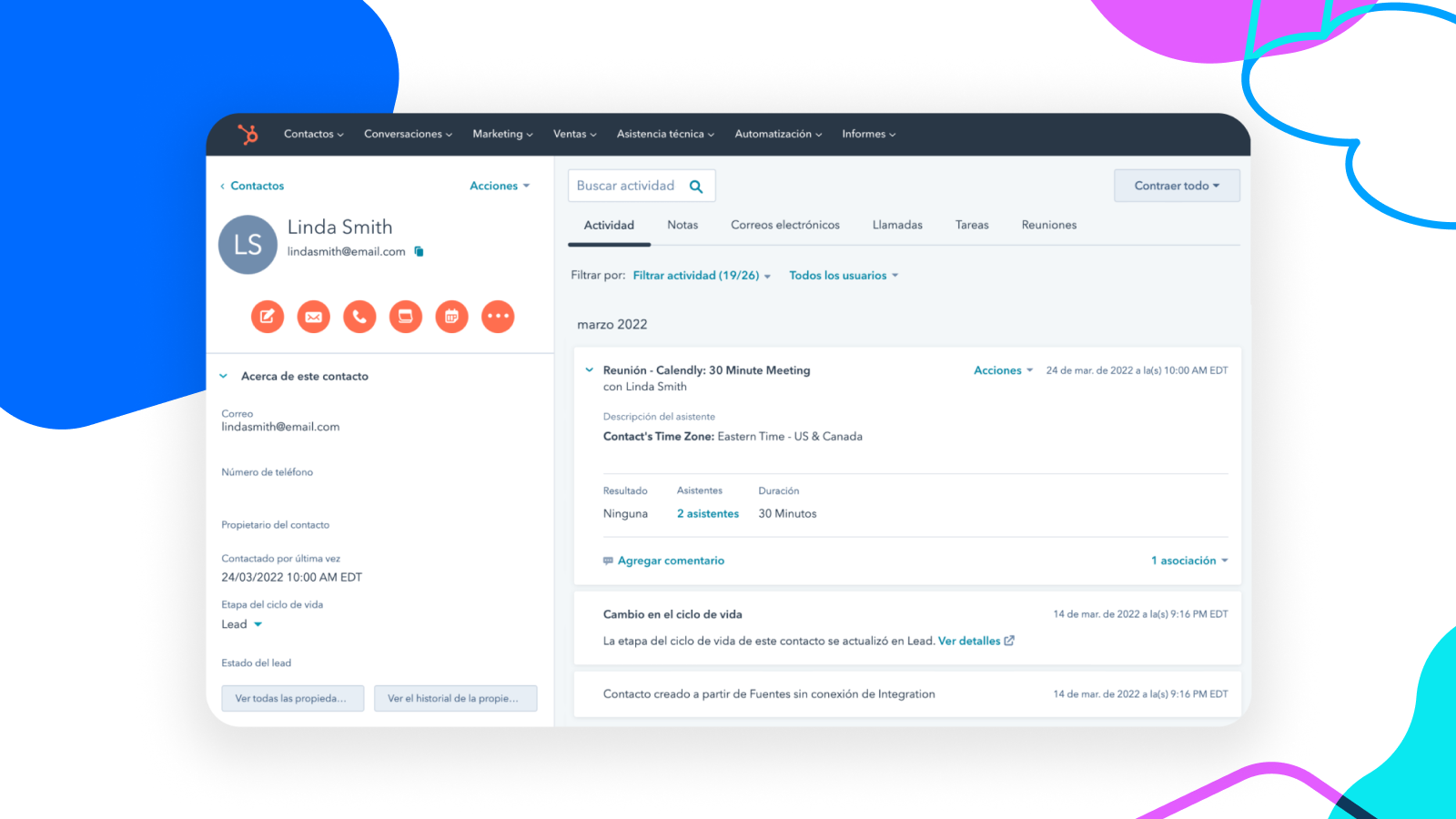This screenshot has height=819, width=1456.
Task: Open more options via the ellipsis icon
Action: [498, 317]
